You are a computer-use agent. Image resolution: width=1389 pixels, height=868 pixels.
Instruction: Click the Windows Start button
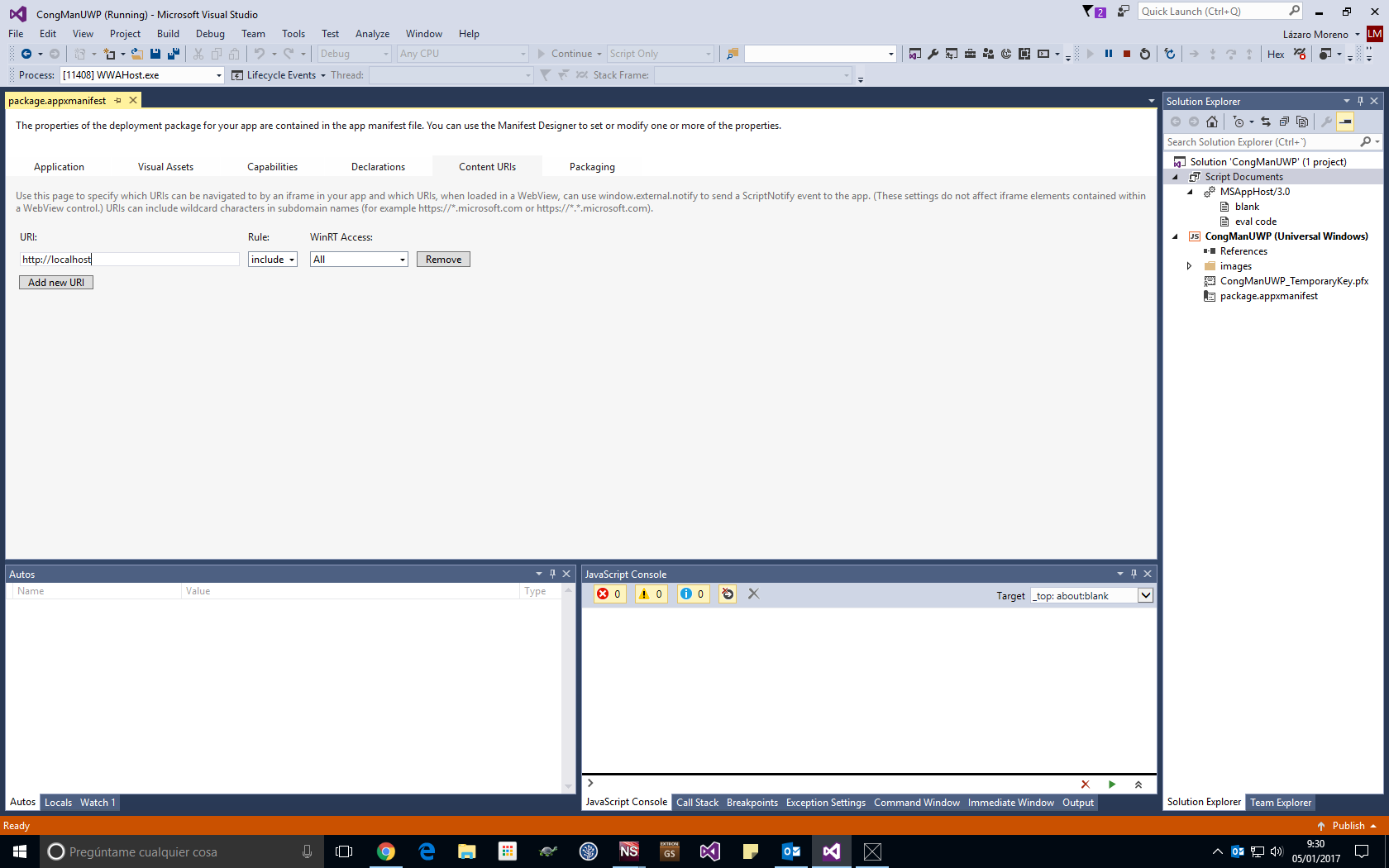(20, 851)
